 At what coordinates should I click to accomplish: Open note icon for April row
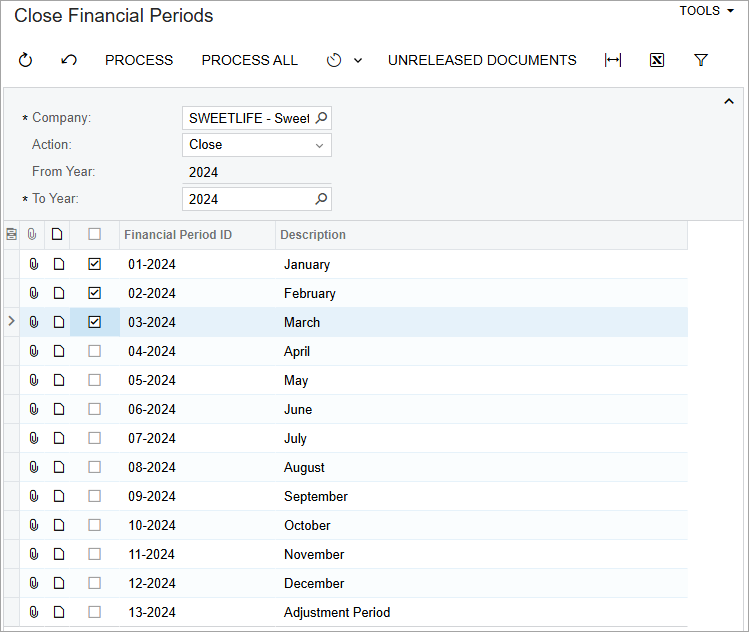(58, 352)
